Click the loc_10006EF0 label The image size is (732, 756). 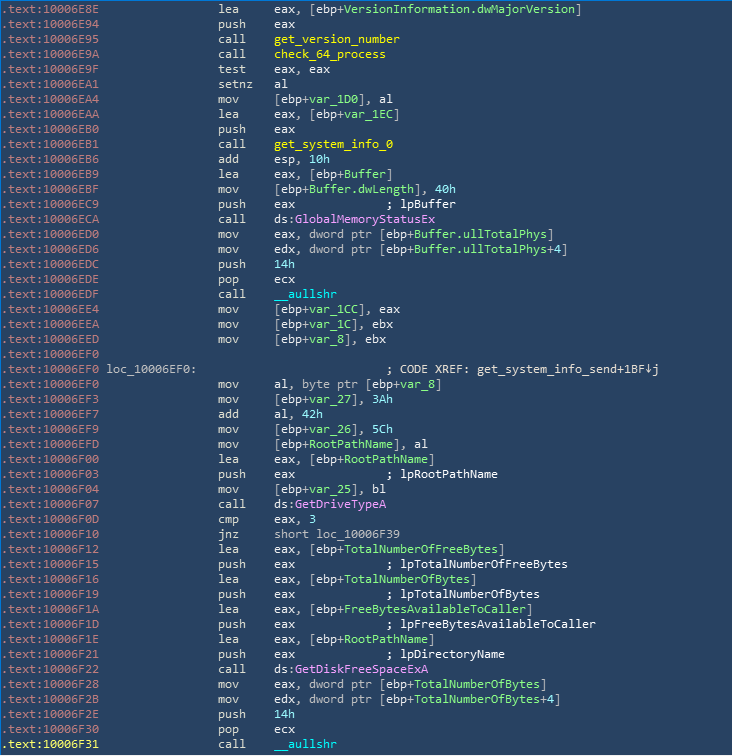pyautogui.click(x=151, y=369)
